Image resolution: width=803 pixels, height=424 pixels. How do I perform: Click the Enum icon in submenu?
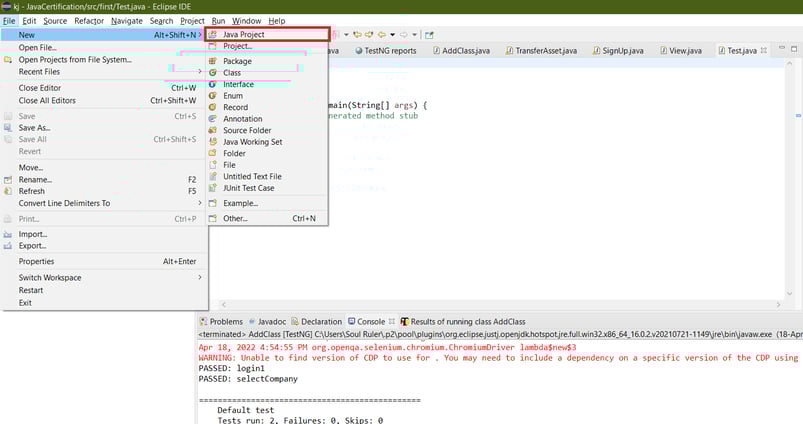[213, 96]
